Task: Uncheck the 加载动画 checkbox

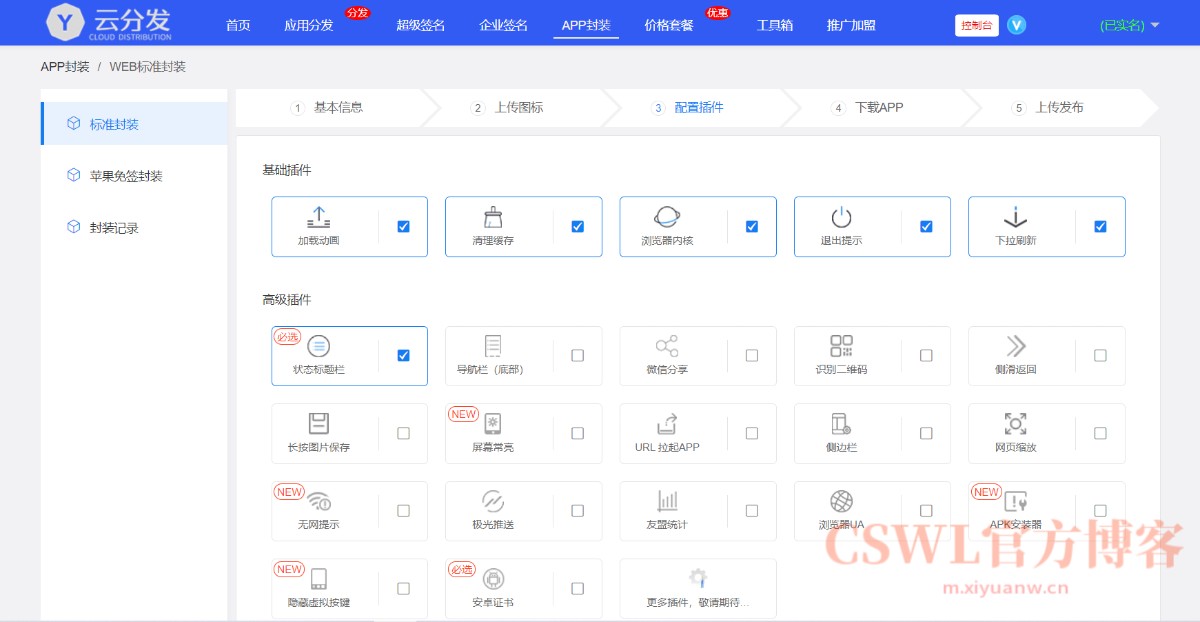Action: click(x=403, y=227)
